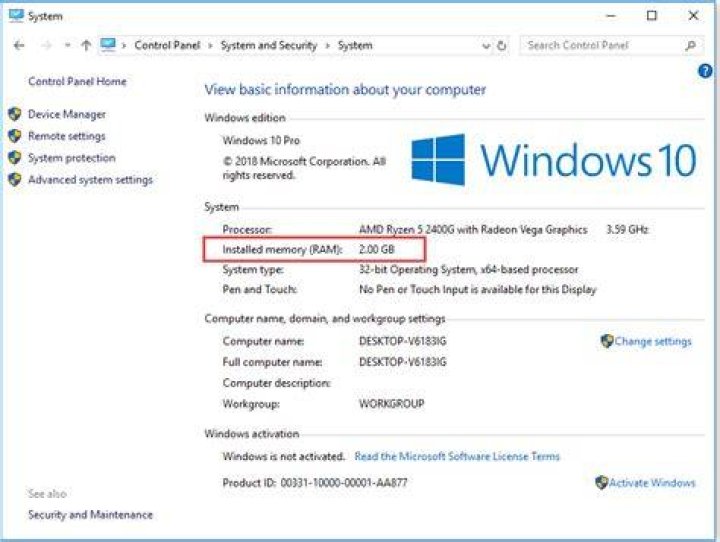Click shield icon beside Advanced system settings

(15, 180)
